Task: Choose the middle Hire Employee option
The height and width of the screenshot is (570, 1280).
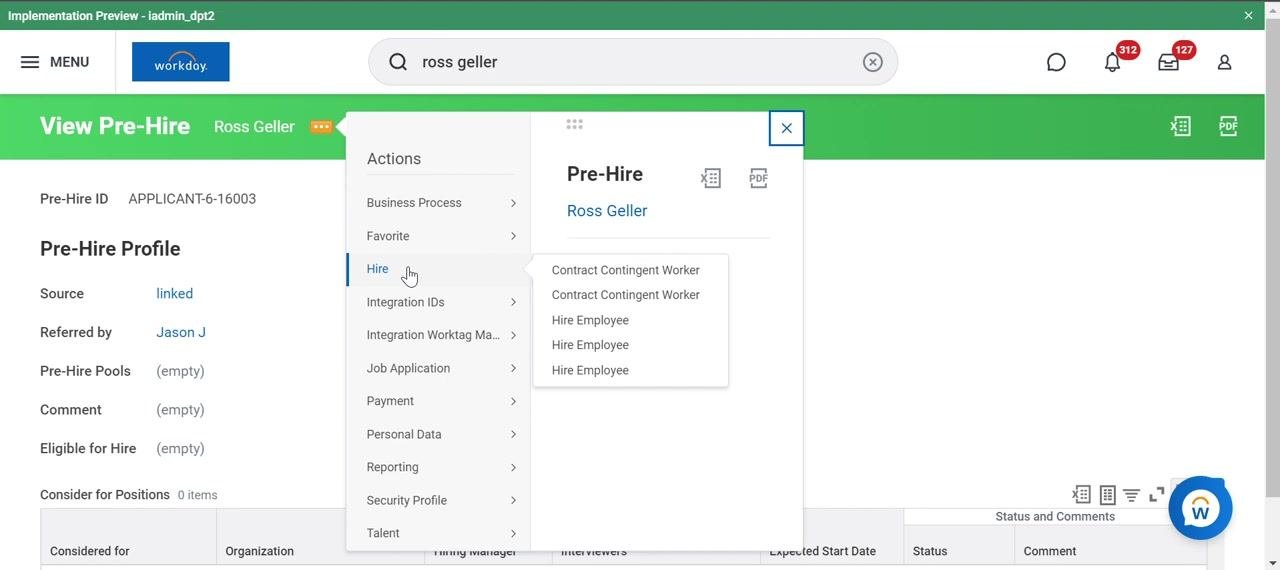Action: (590, 345)
